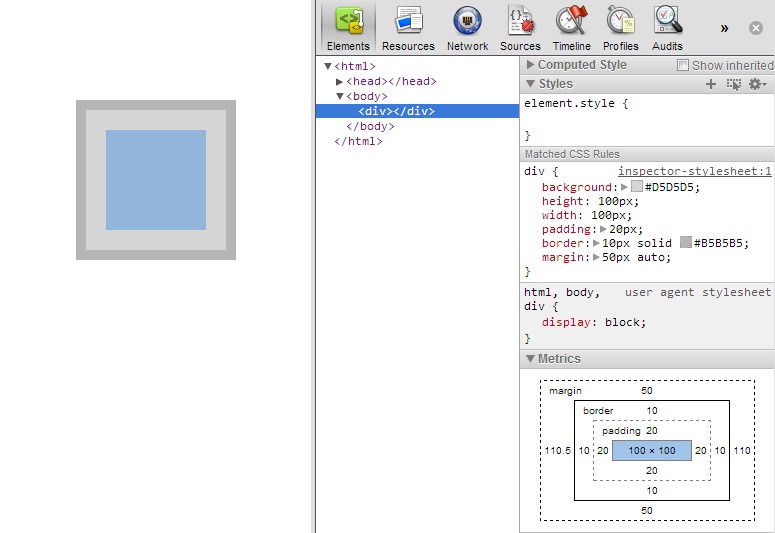Select the closing html tag row
775x533 pixels.
coord(358,141)
